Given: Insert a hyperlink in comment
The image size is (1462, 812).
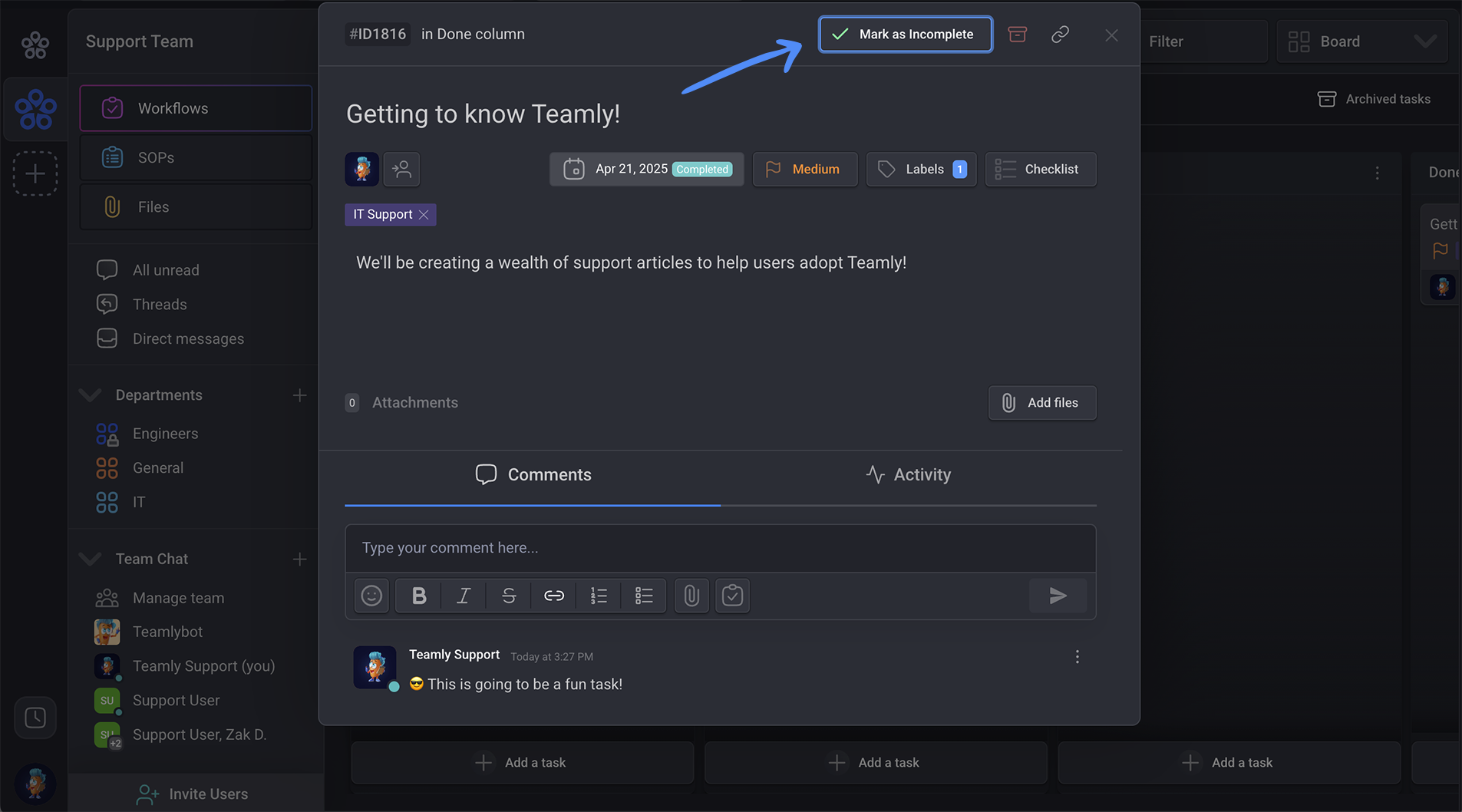Looking at the screenshot, I should tap(554, 596).
